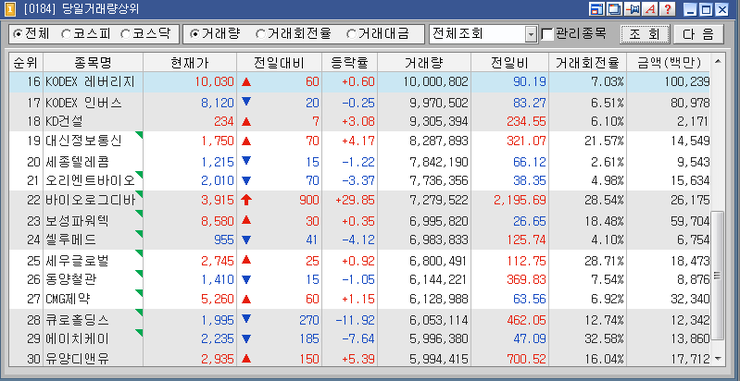
Task: Click the cascade windows icon in title bar
Action: pyautogui.click(x=614, y=9)
